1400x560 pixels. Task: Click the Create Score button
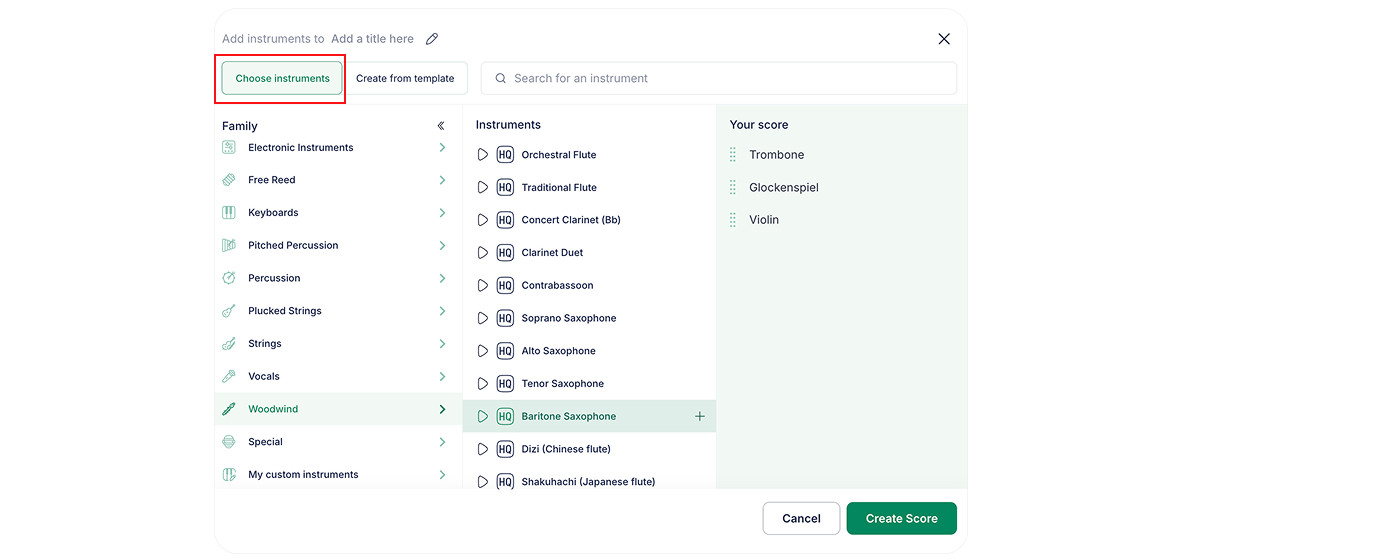coord(901,518)
